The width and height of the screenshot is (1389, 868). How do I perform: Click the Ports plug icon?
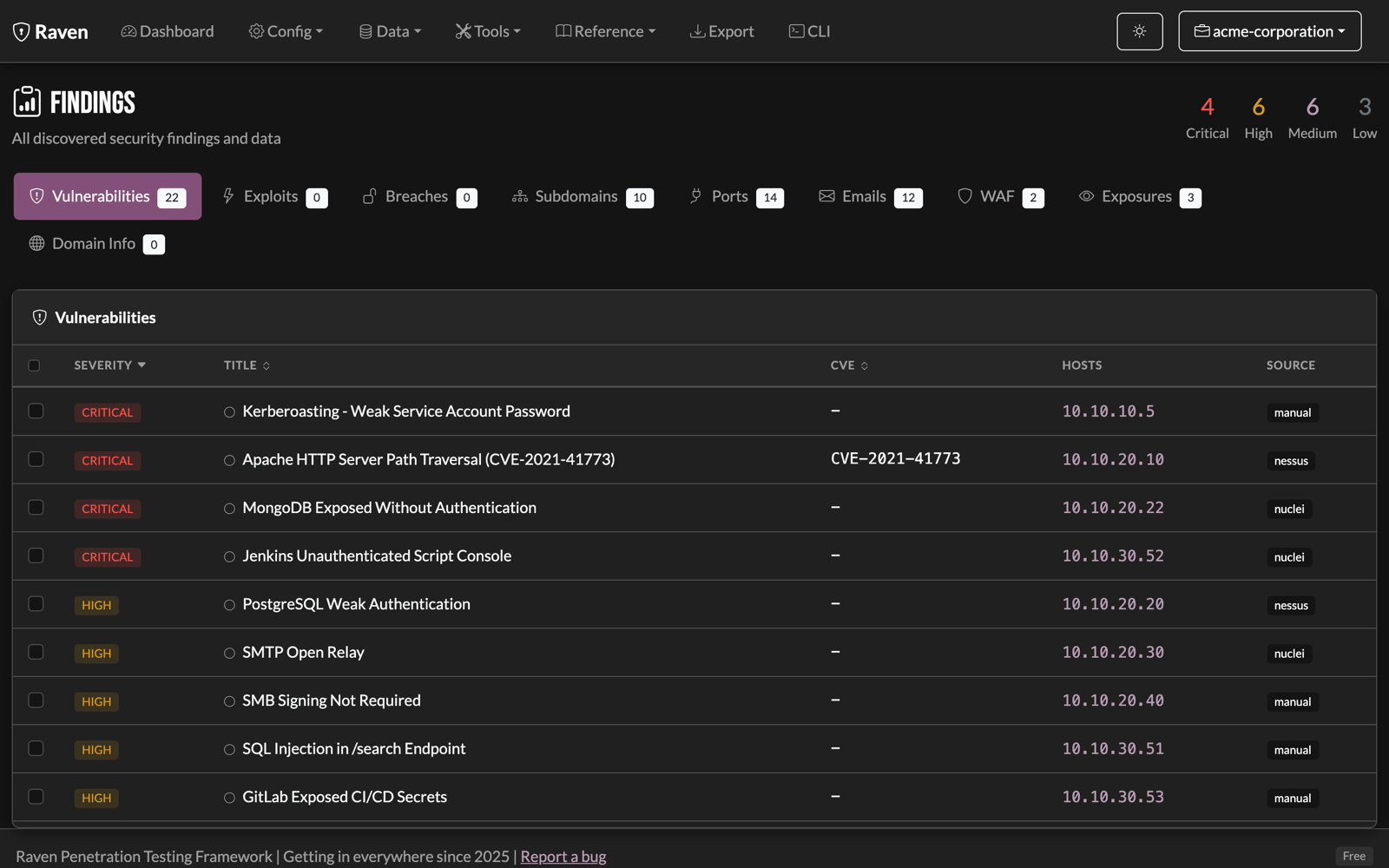(696, 196)
